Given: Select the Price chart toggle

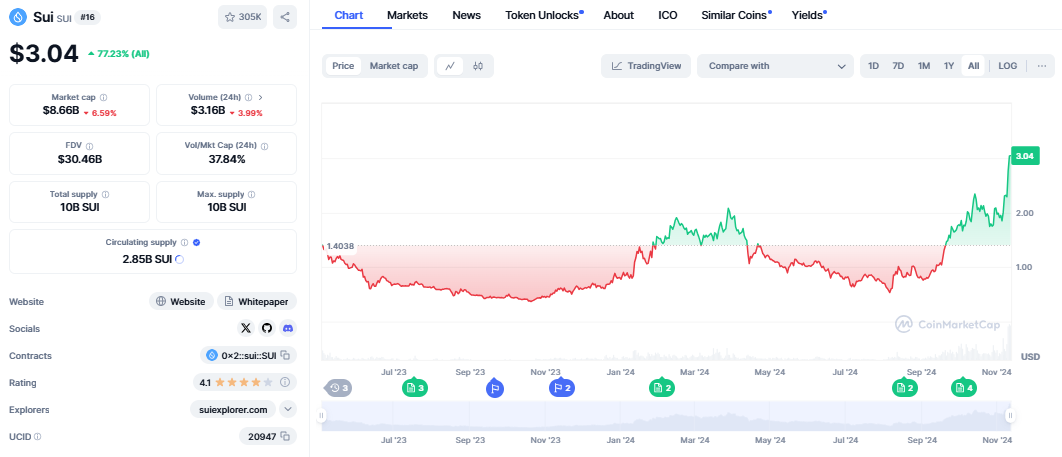Looking at the screenshot, I should 343,66.
